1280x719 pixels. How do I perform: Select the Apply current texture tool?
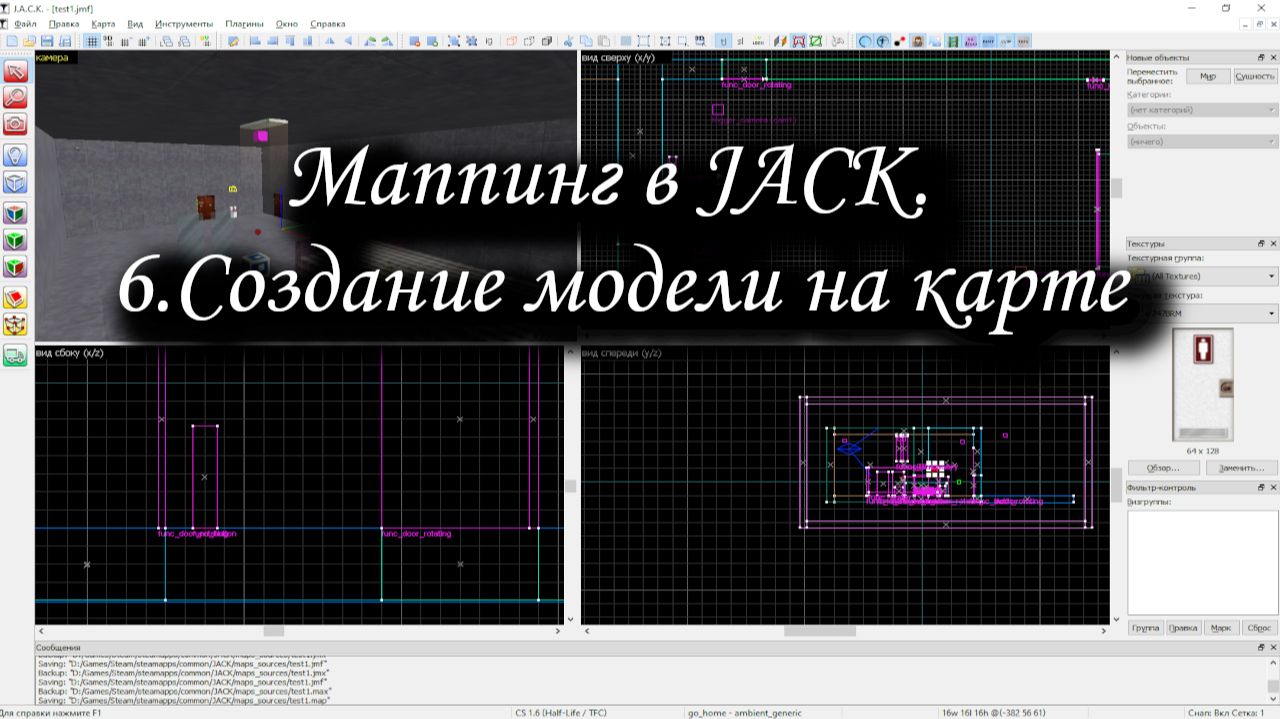(15, 240)
